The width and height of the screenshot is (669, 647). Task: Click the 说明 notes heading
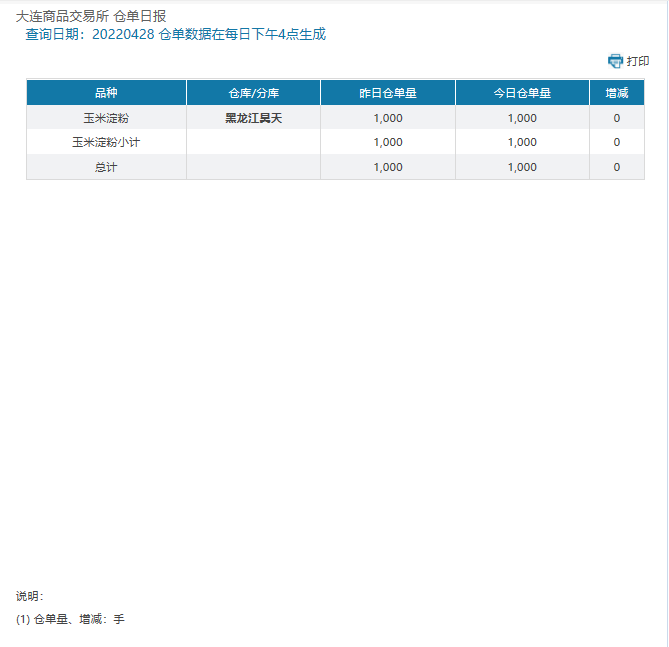[30, 596]
